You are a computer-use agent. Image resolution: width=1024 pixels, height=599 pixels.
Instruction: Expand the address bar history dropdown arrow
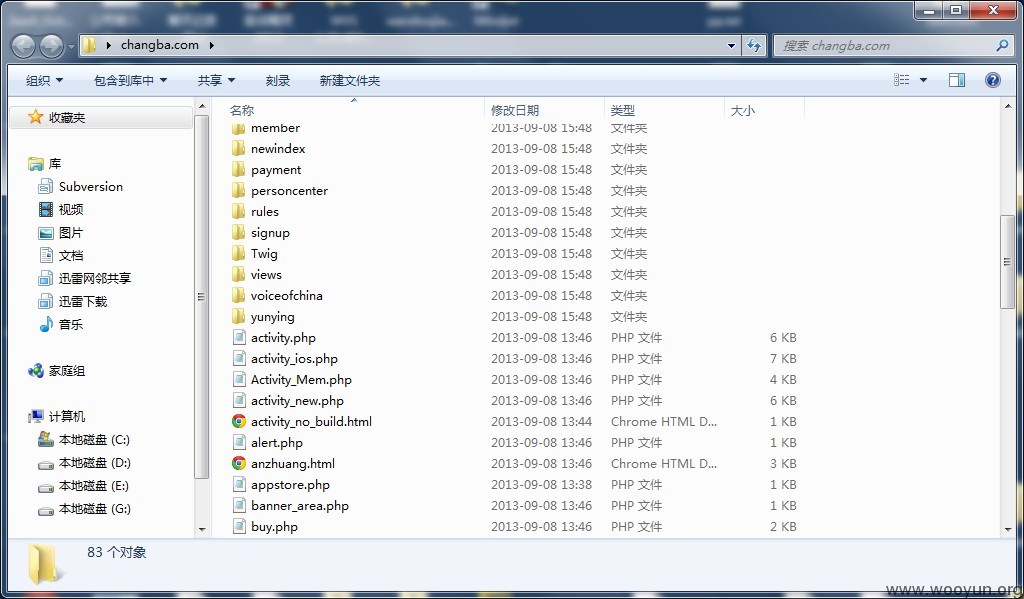click(731, 46)
